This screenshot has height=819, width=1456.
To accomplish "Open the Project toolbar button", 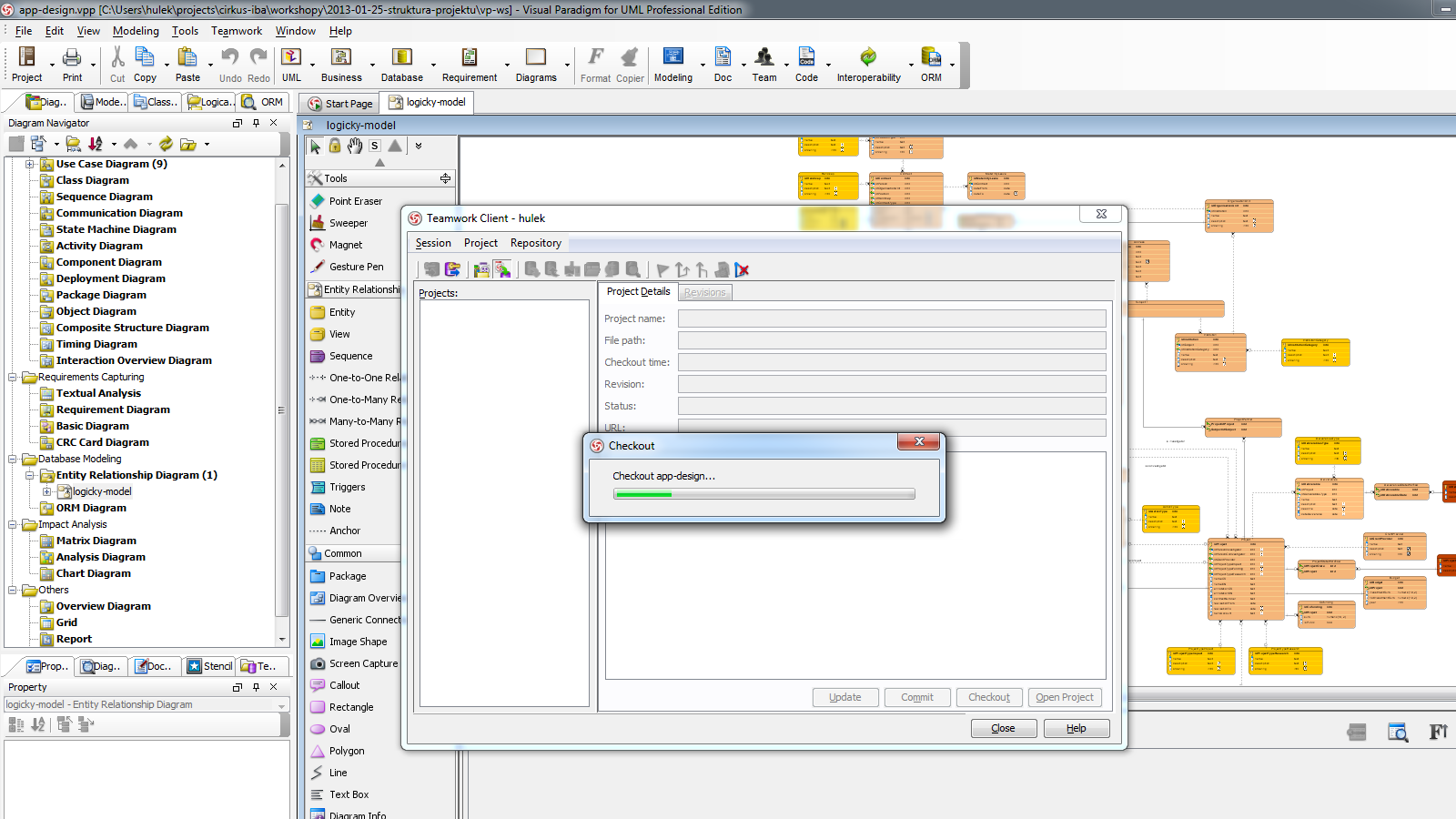I will tap(26, 64).
